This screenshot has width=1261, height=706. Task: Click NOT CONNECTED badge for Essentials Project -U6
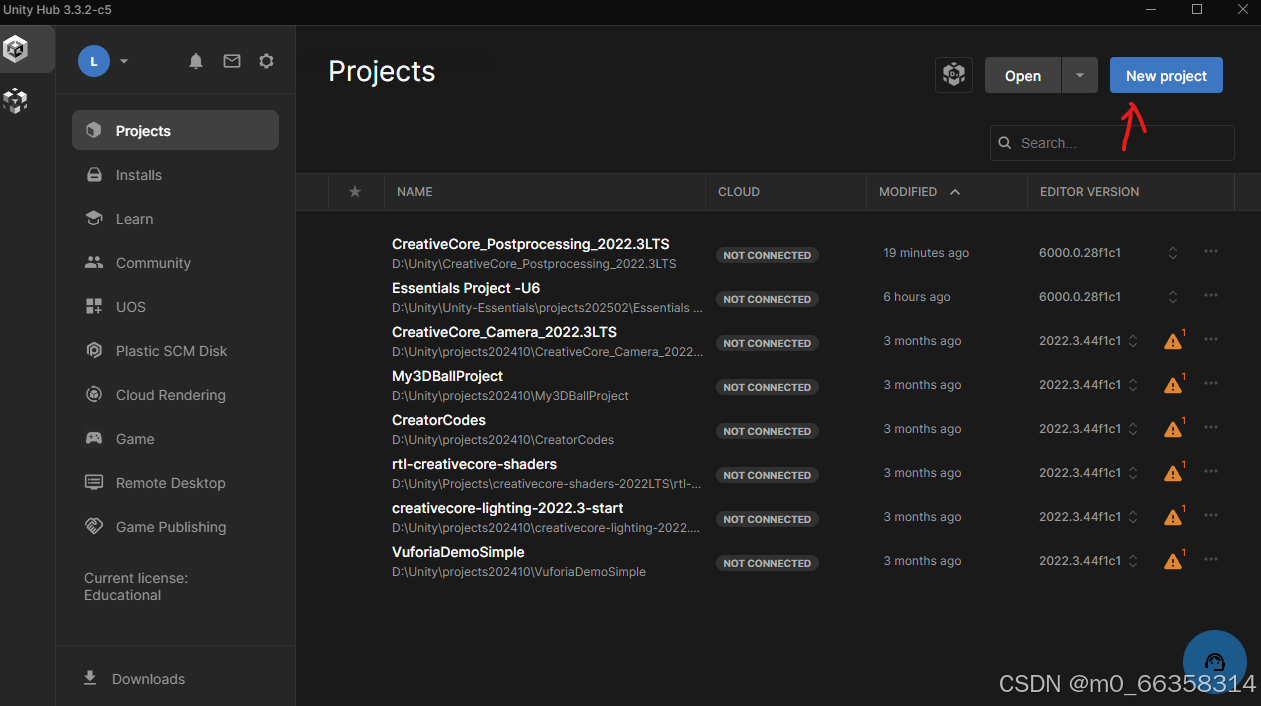(767, 299)
